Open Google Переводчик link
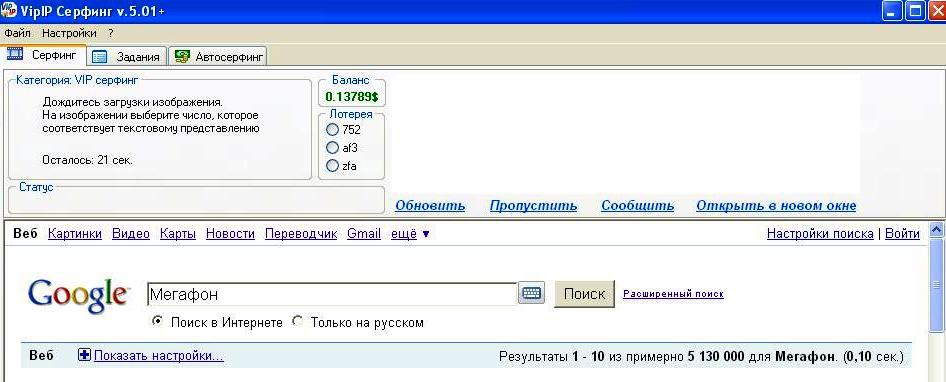The image size is (946, 382). pyautogui.click(x=301, y=234)
